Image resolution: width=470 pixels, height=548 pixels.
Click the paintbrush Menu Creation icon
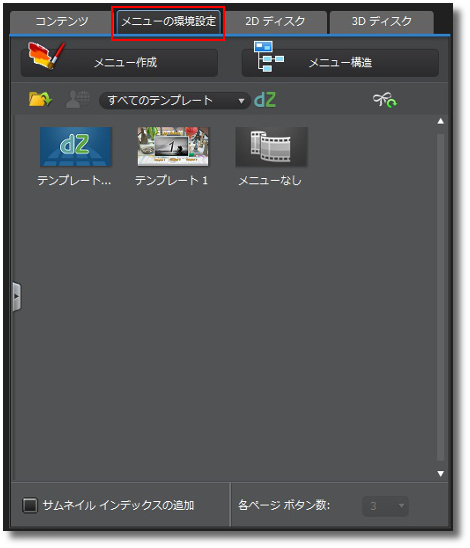pos(46,55)
